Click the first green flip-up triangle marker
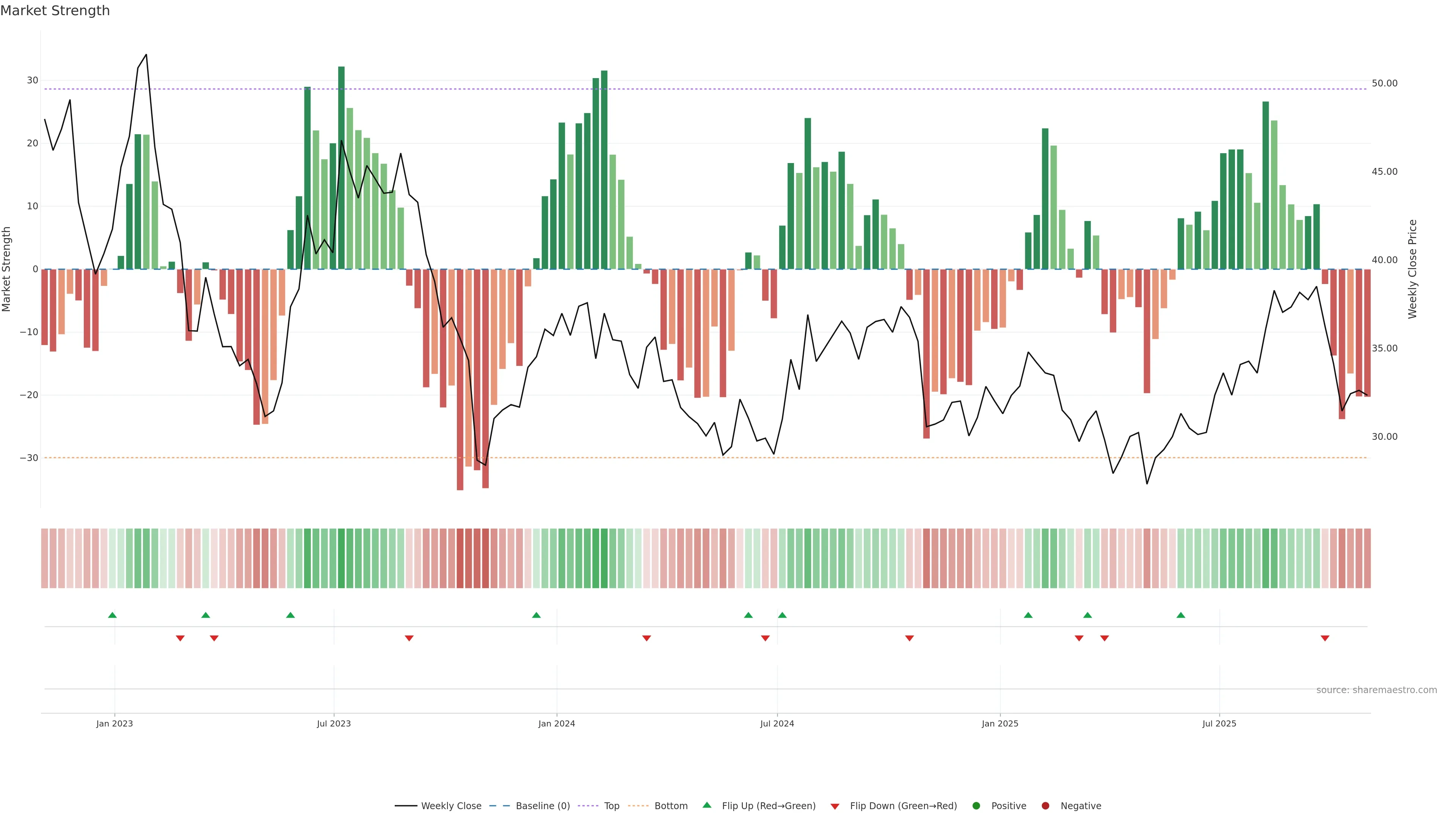This screenshot has width=1456, height=819. click(x=113, y=615)
